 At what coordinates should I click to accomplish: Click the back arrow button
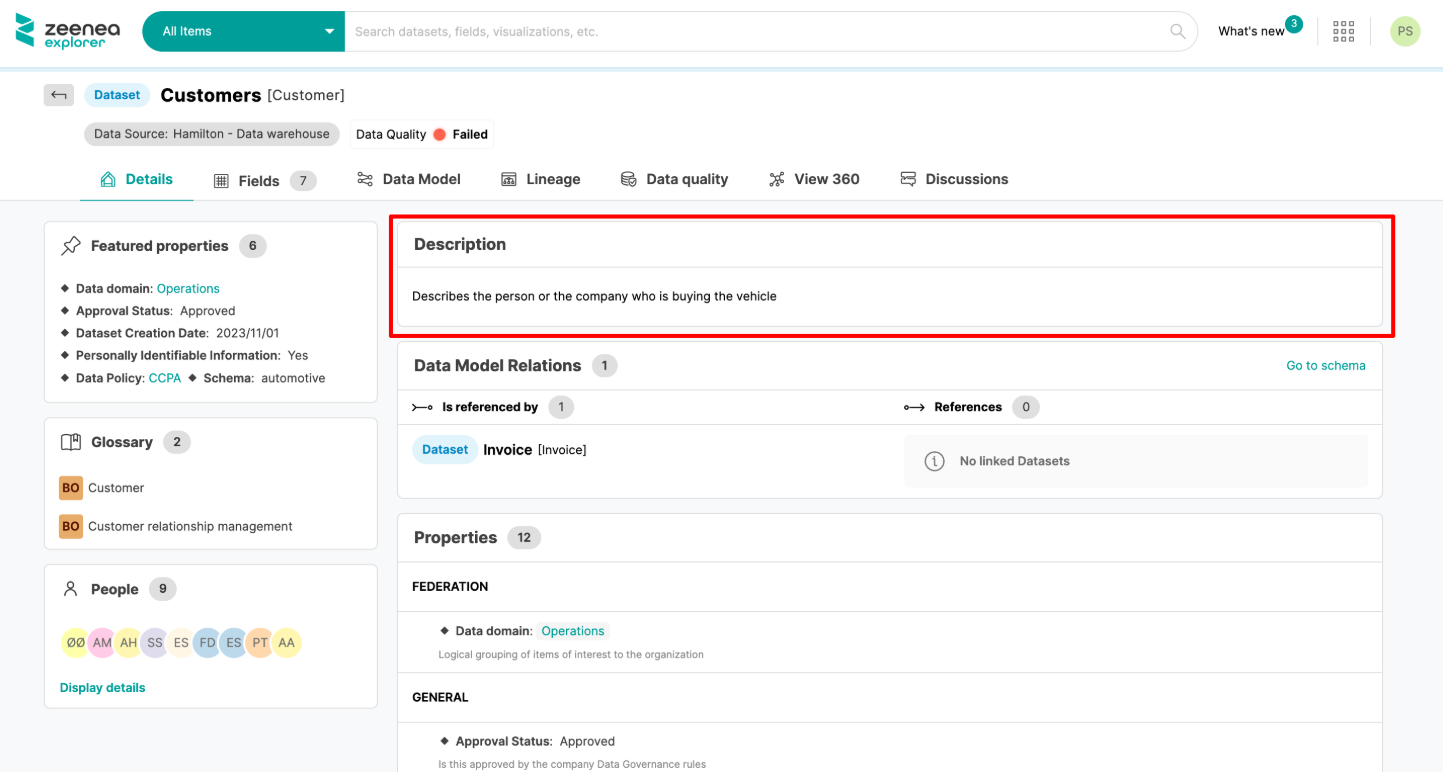tap(59, 95)
